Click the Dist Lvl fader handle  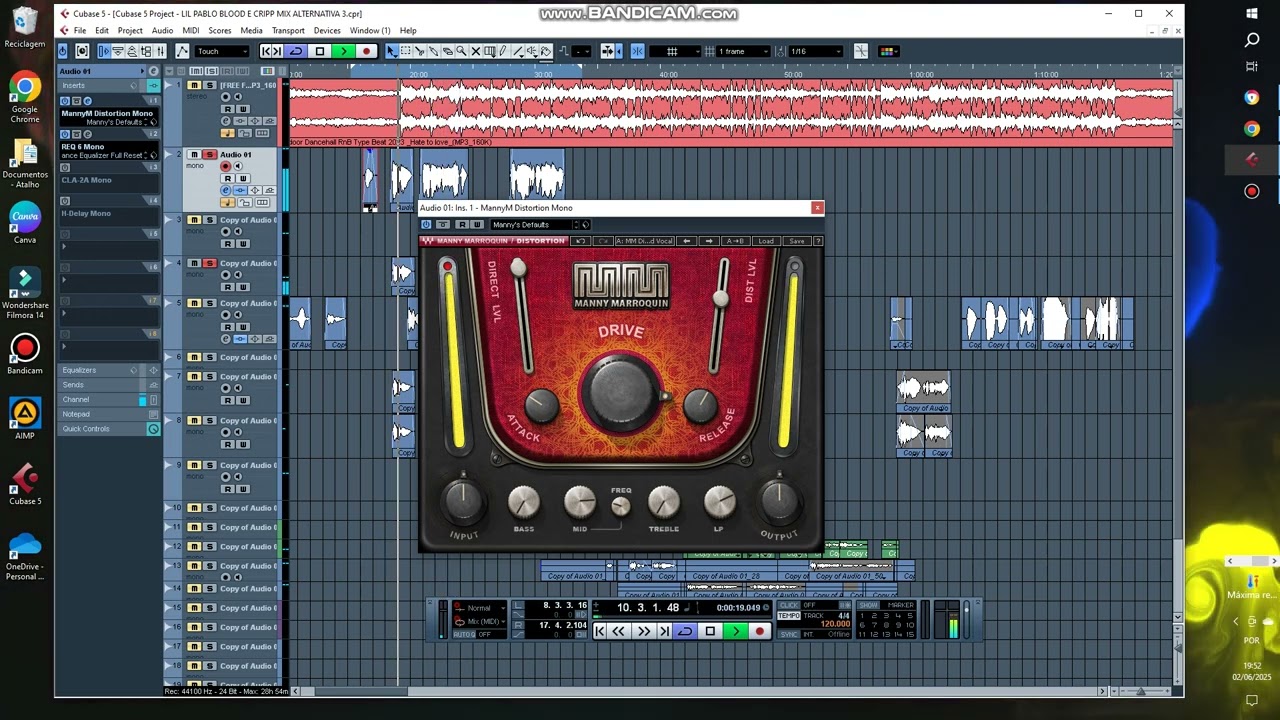(x=721, y=297)
